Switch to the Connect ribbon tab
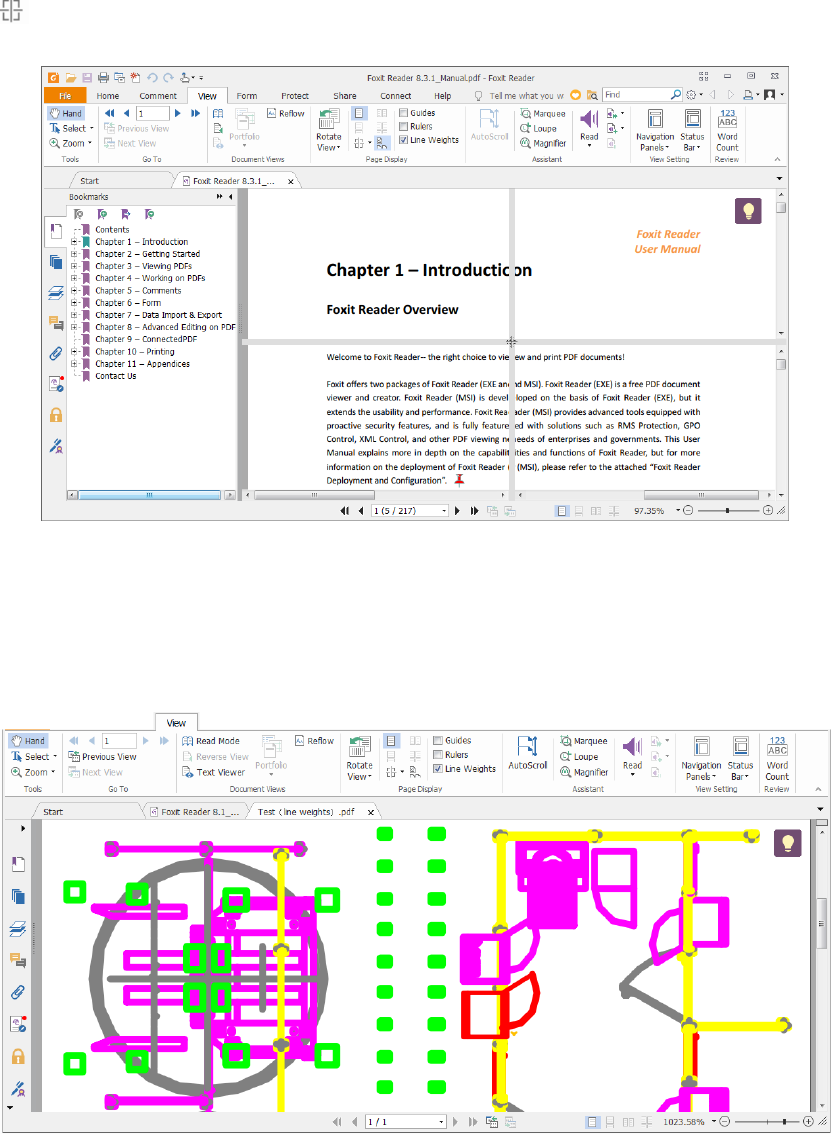Image resolution: width=831 pixels, height=1134 pixels. 396,95
